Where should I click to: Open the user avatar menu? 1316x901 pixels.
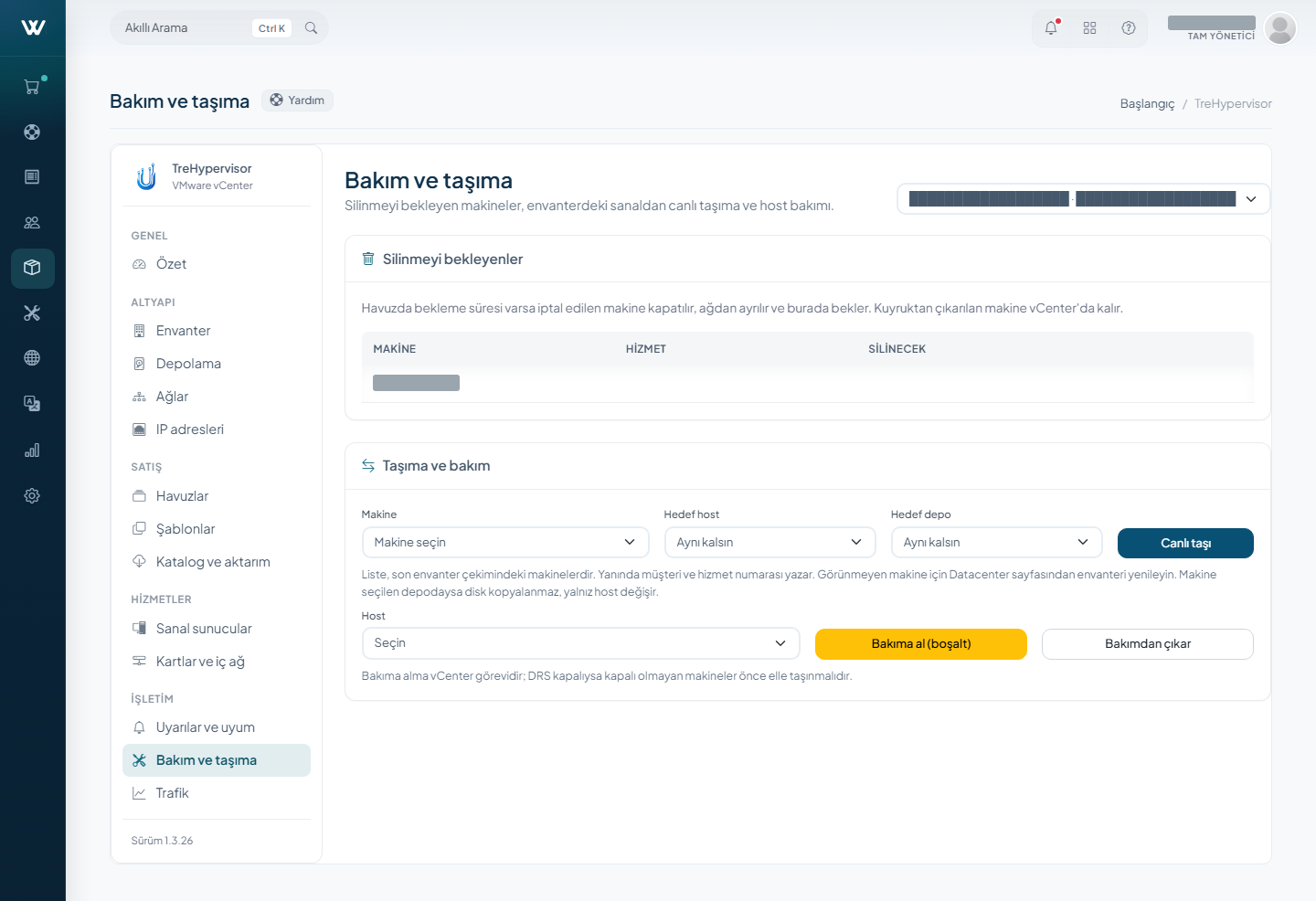[1280, 28]
